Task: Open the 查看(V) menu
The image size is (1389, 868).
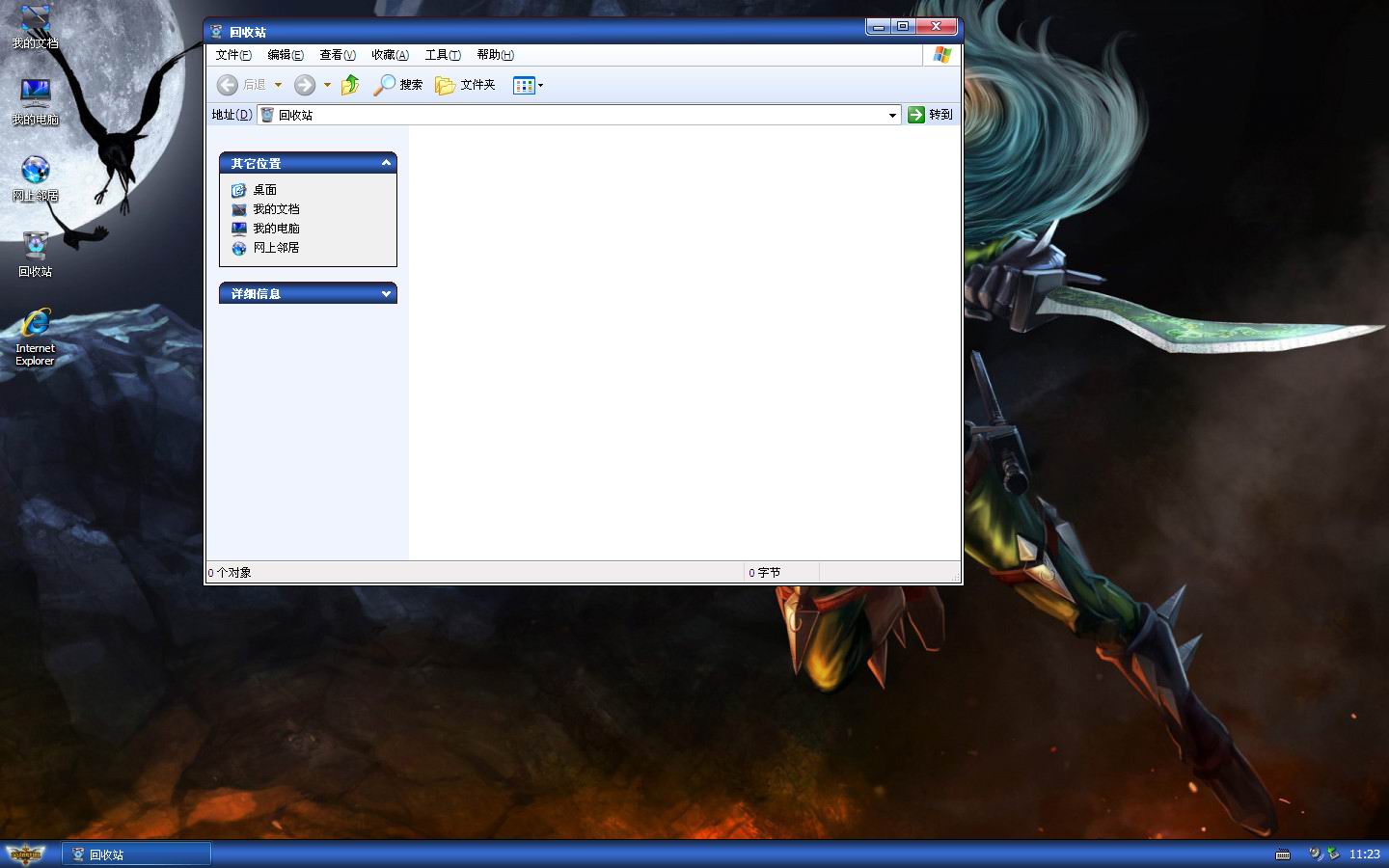Action: coord(338,55)
